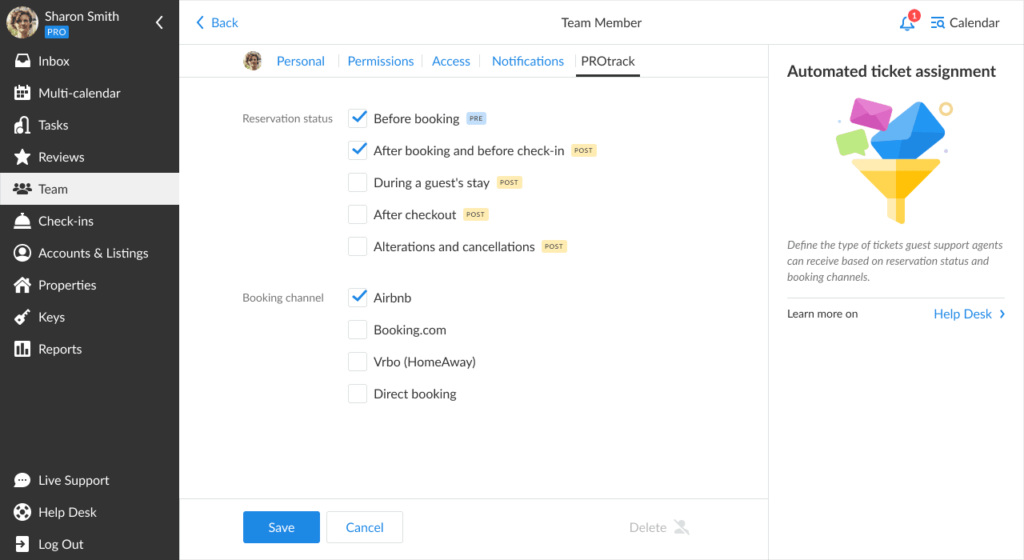Collapse the sidebar with the chevron arrow
The image size is (1024, 560).
[x=159, y=22]
